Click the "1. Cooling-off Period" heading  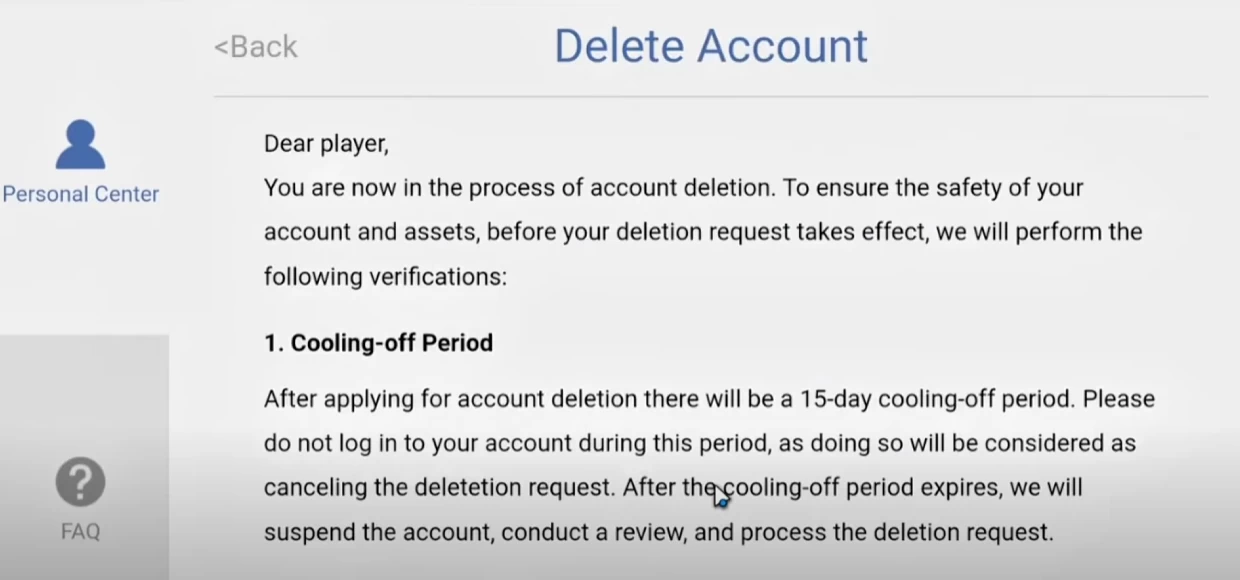[x=378, y=343]
